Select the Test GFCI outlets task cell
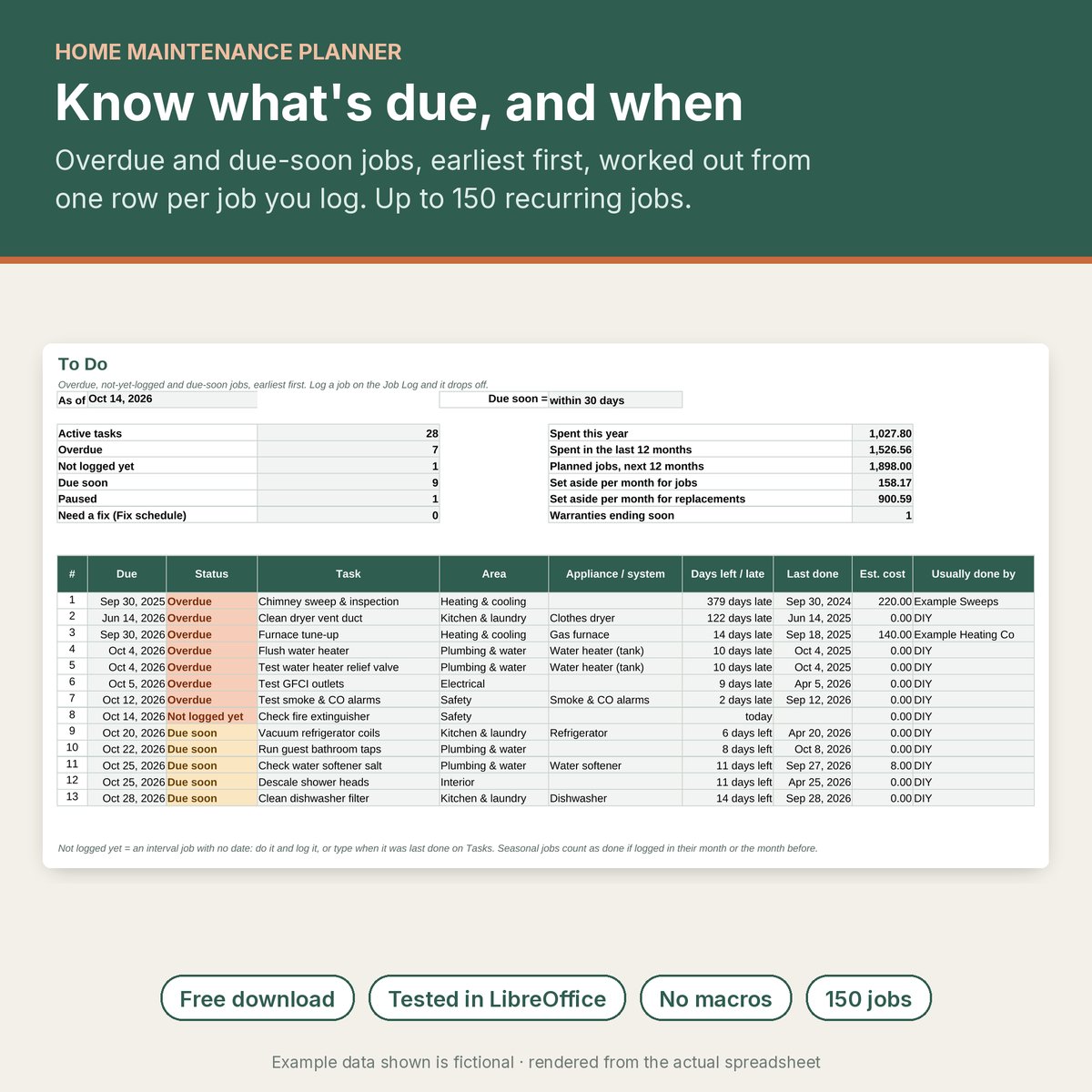Screen dimensions: 1092x1092 click(349, 683)
